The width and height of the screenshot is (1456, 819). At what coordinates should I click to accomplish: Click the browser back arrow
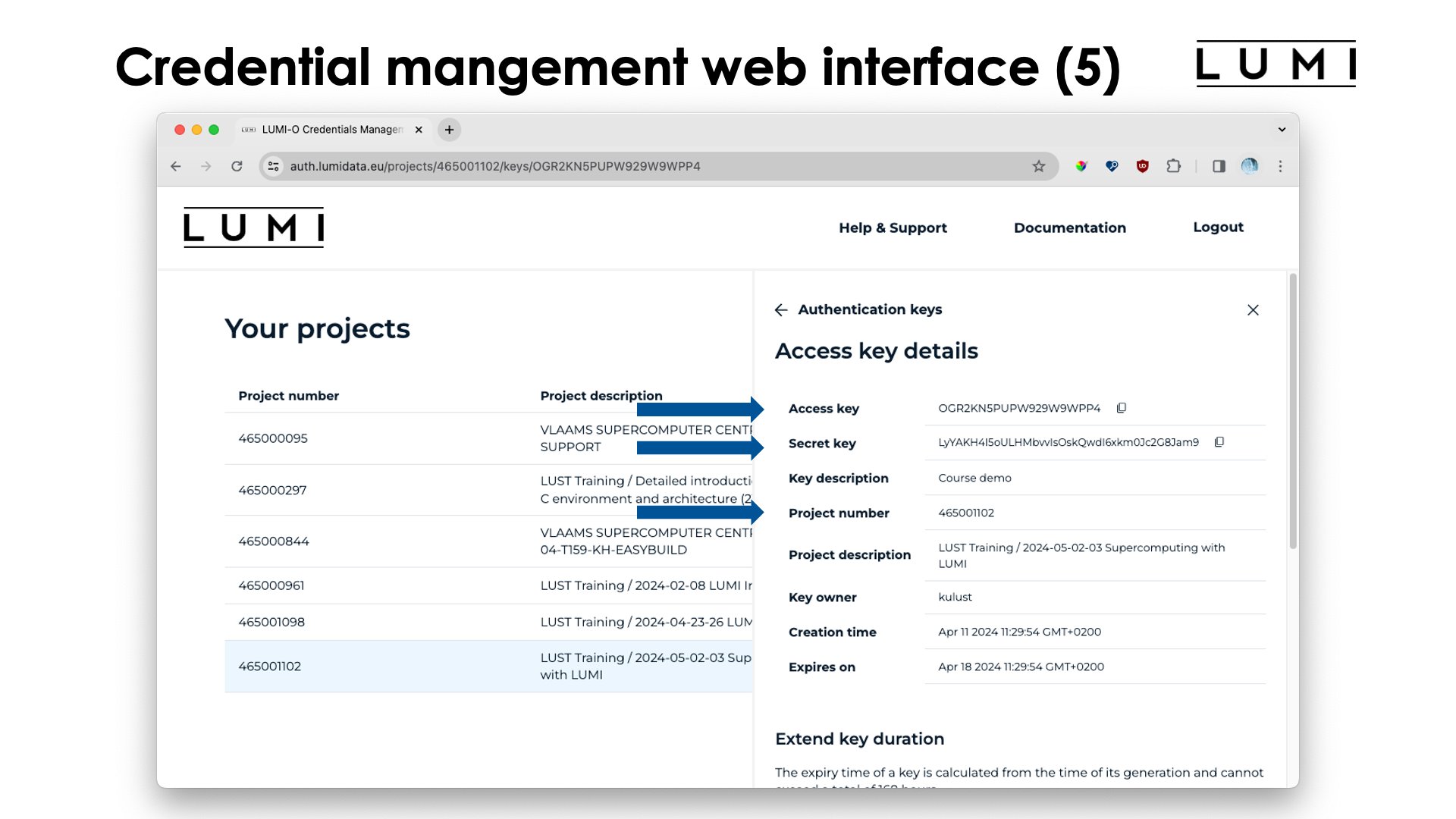(176, 166)
